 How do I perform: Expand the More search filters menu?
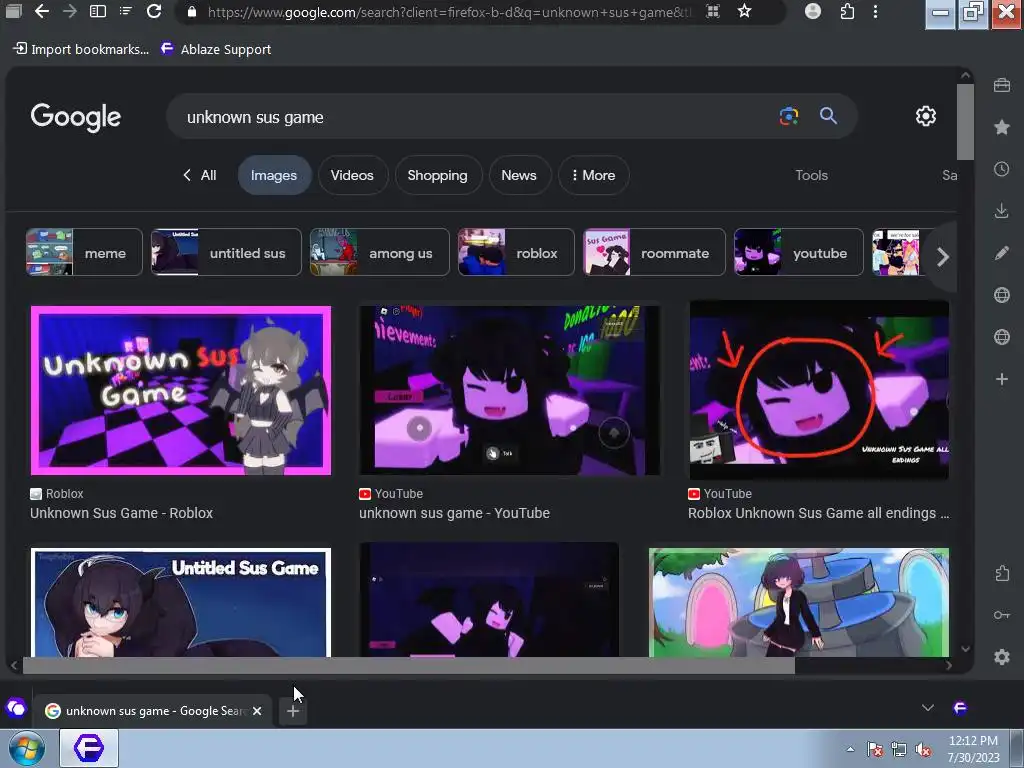(x=594, y=175)
